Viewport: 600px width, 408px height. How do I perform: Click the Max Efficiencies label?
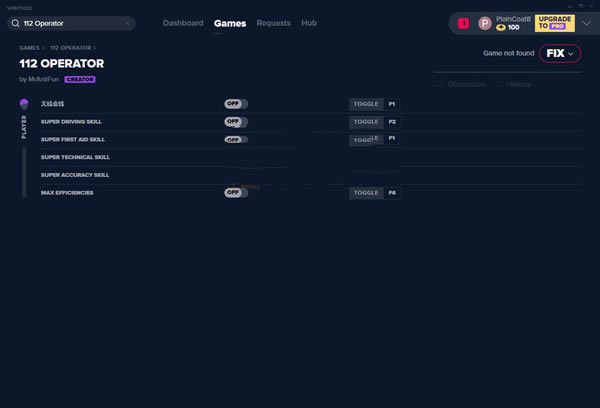[x=67, y=193]
